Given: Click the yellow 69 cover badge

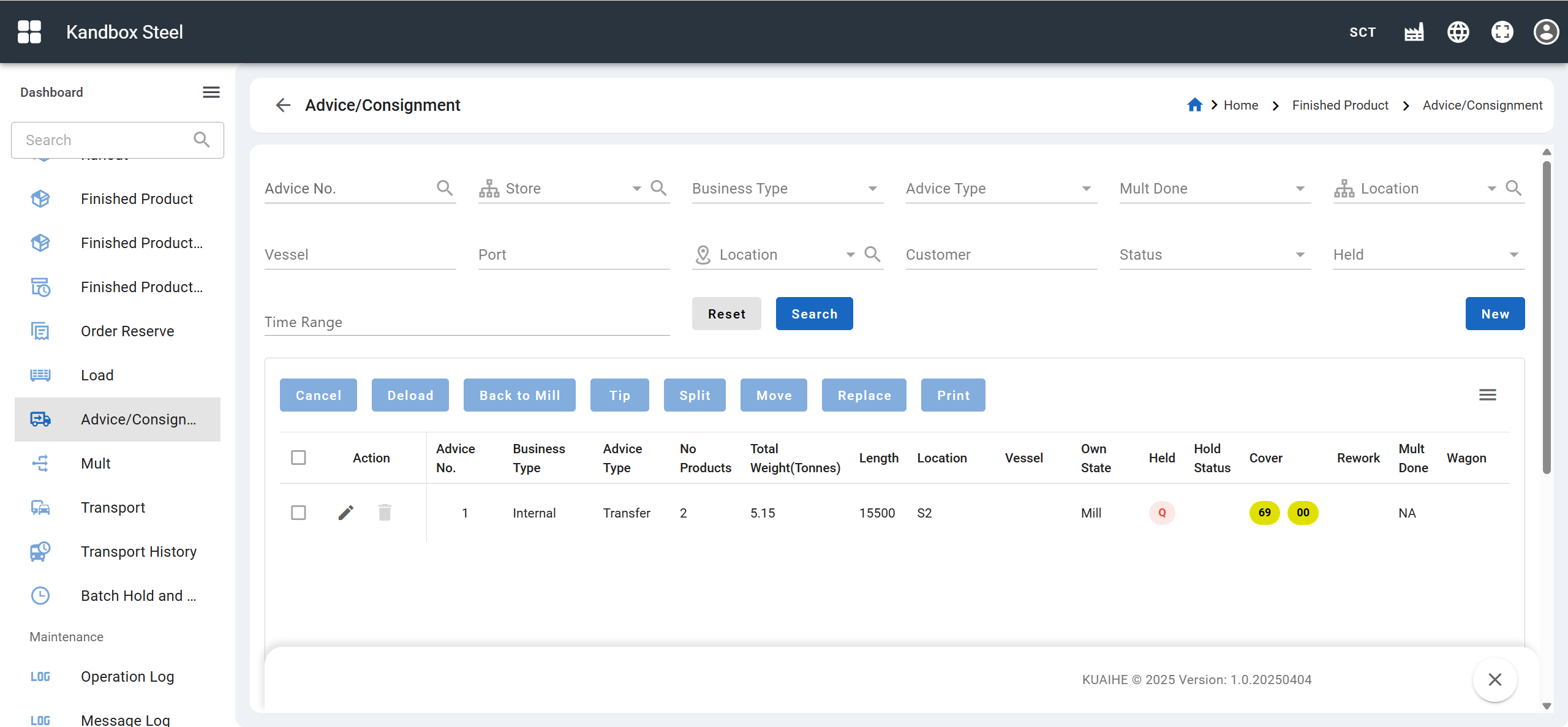Looking at the screenshot, I should pos(1264,513).
